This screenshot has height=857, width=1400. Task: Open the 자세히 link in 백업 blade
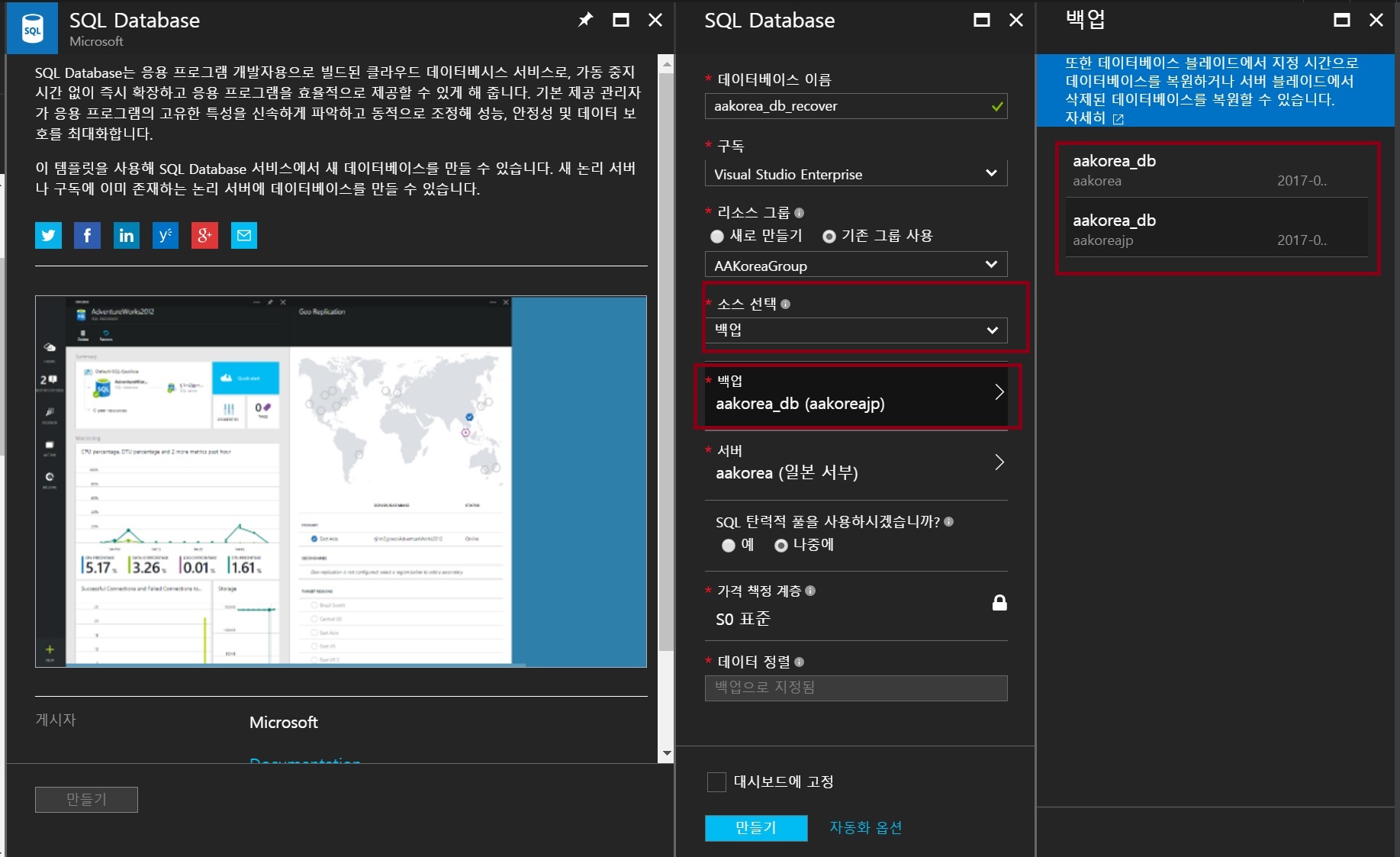[1085, 118]
